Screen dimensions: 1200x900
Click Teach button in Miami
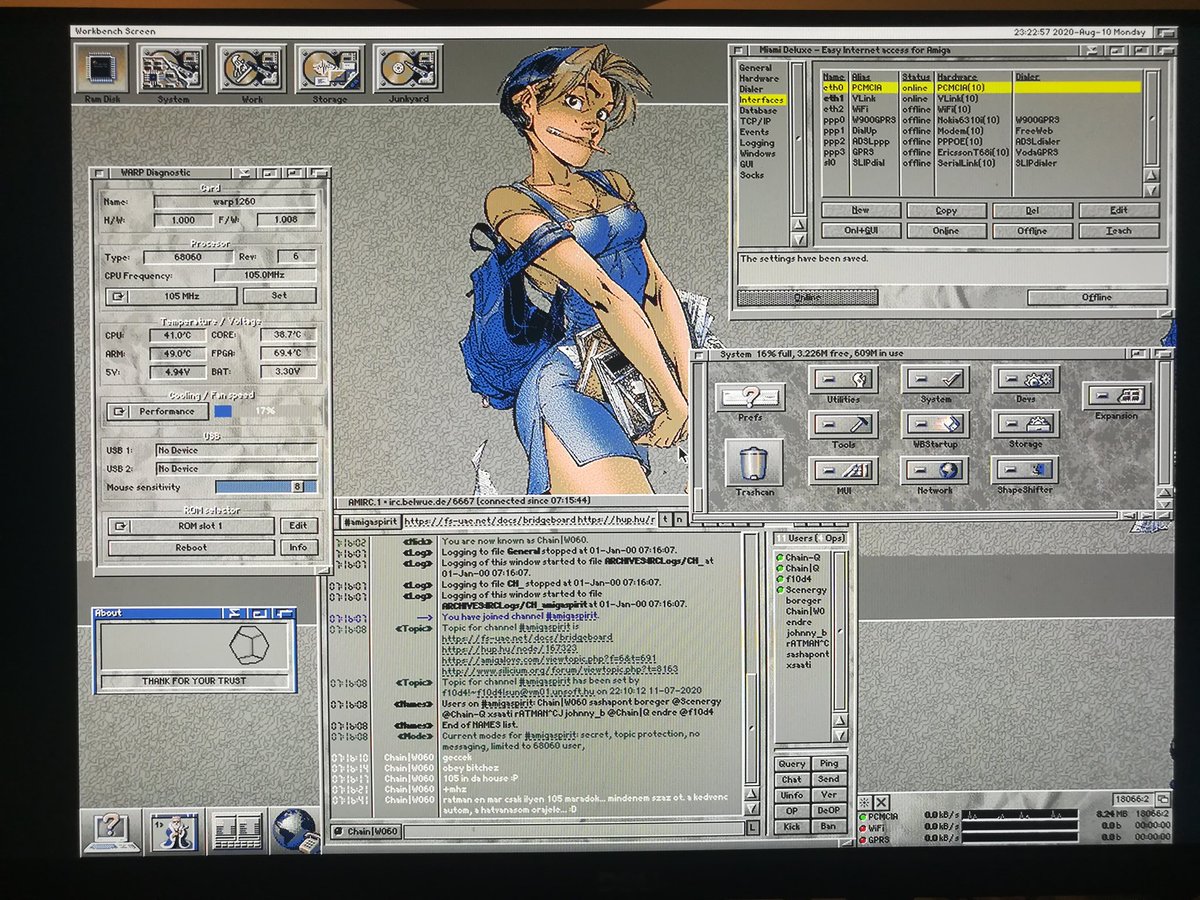point(1119,231)
